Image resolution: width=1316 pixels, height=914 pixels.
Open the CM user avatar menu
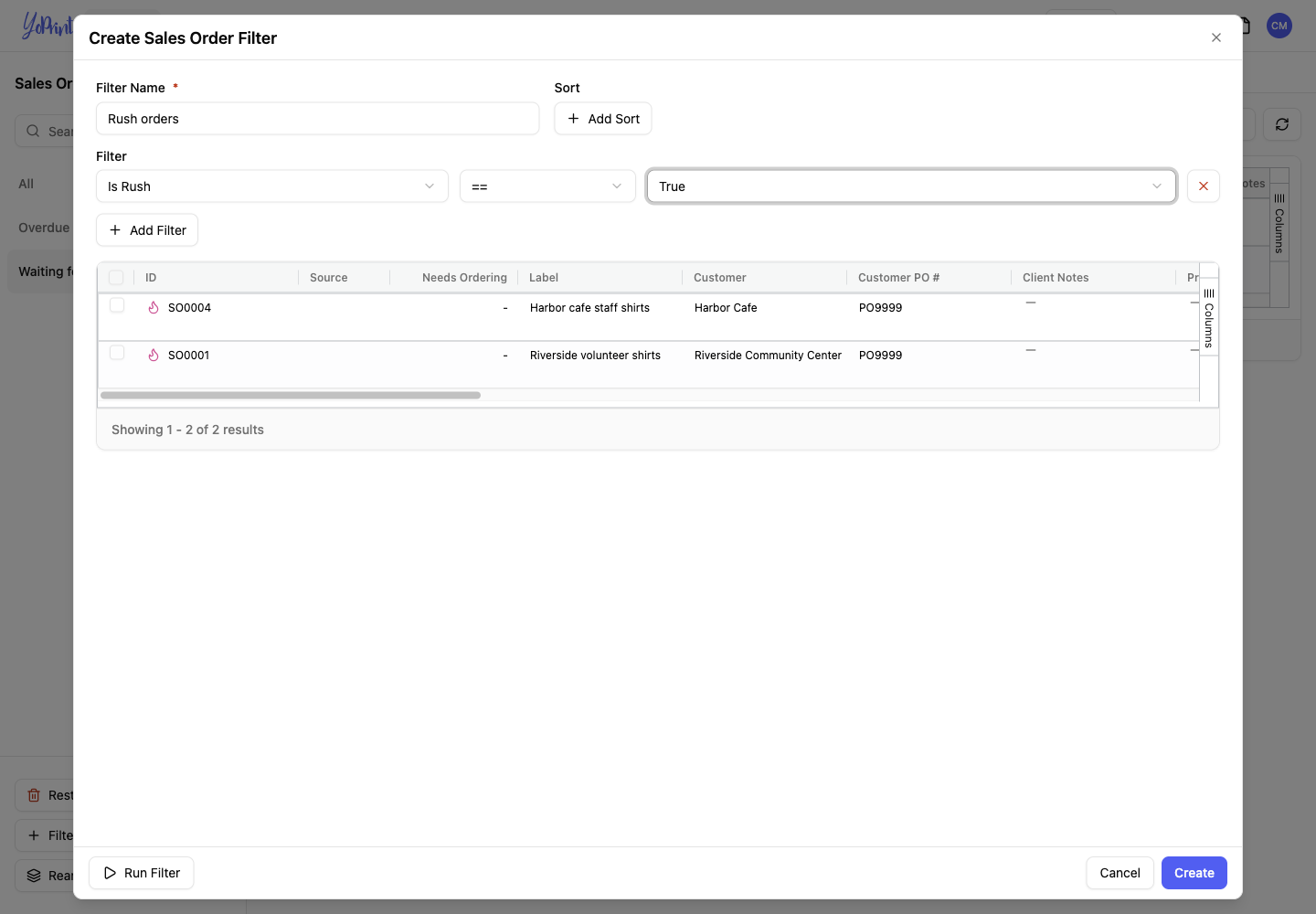1279,26
